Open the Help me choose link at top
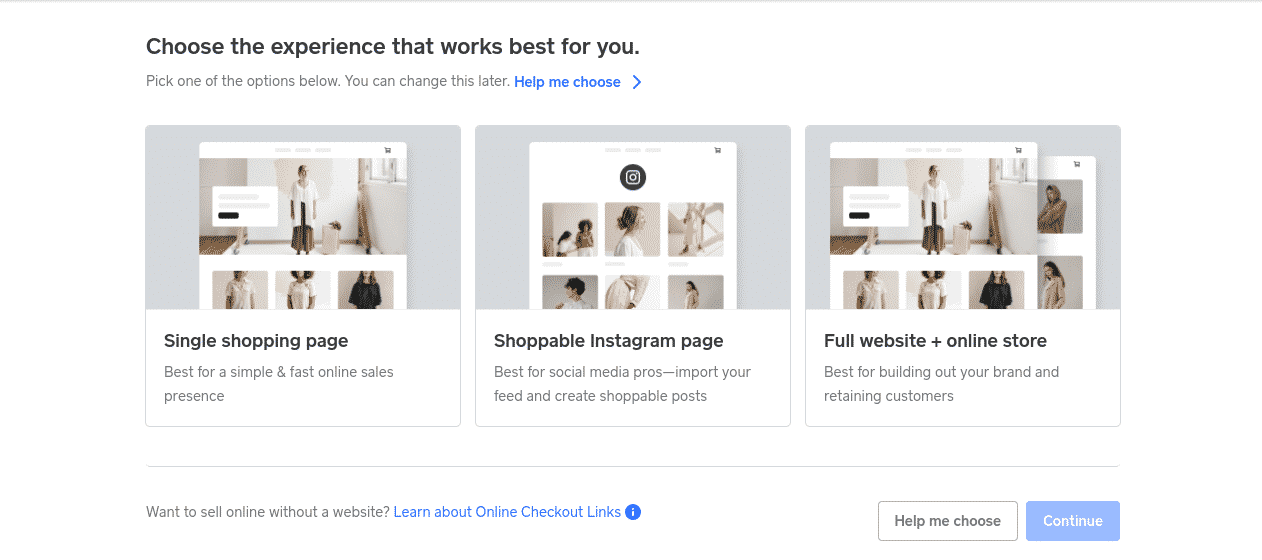The height and width of the screenshot is (560, 1262). pyautogui.click(x=567, y=82)
